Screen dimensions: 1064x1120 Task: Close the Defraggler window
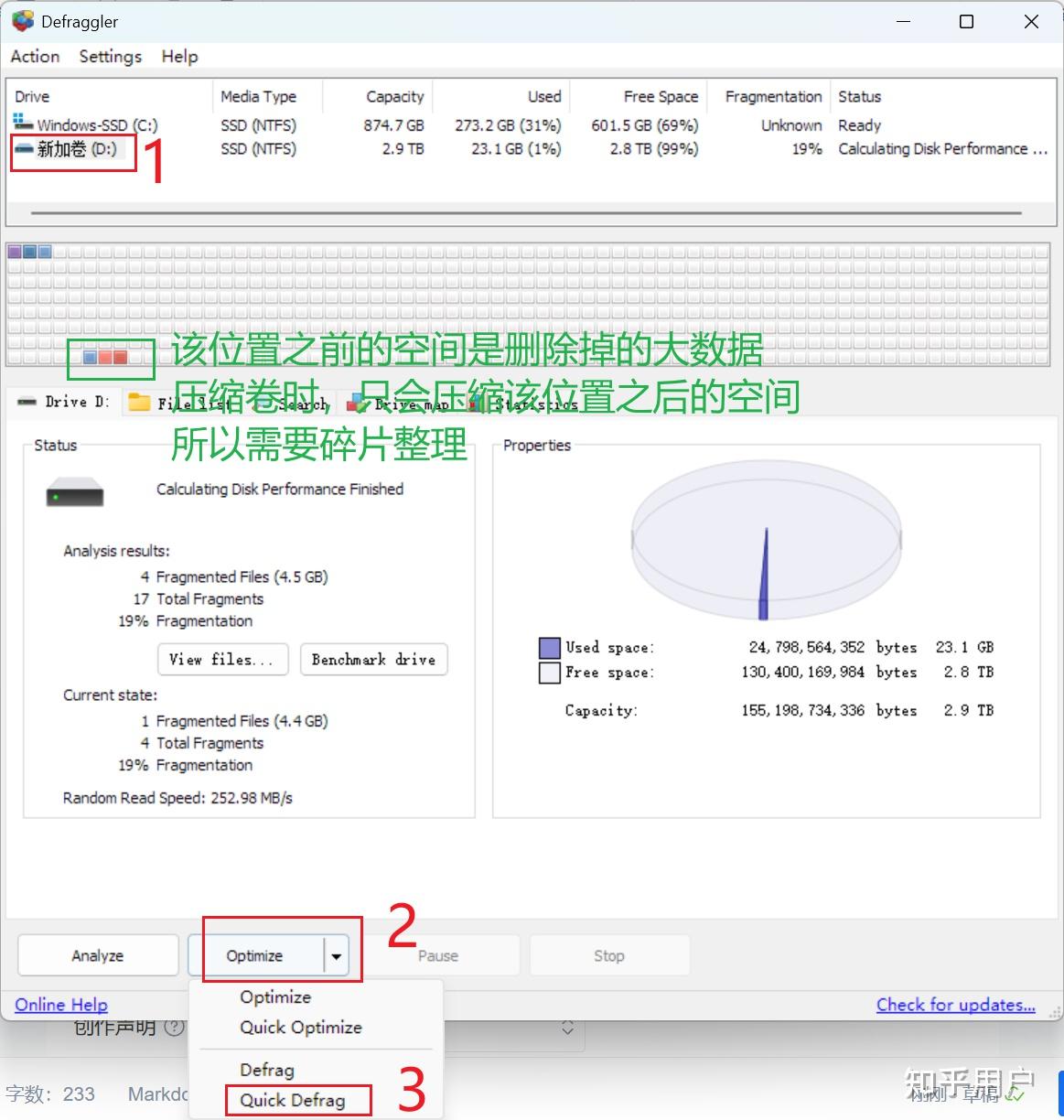(1031, 21)
